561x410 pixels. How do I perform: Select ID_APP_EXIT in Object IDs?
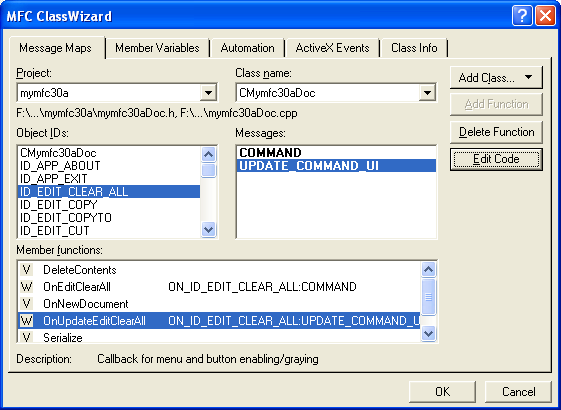109,179
